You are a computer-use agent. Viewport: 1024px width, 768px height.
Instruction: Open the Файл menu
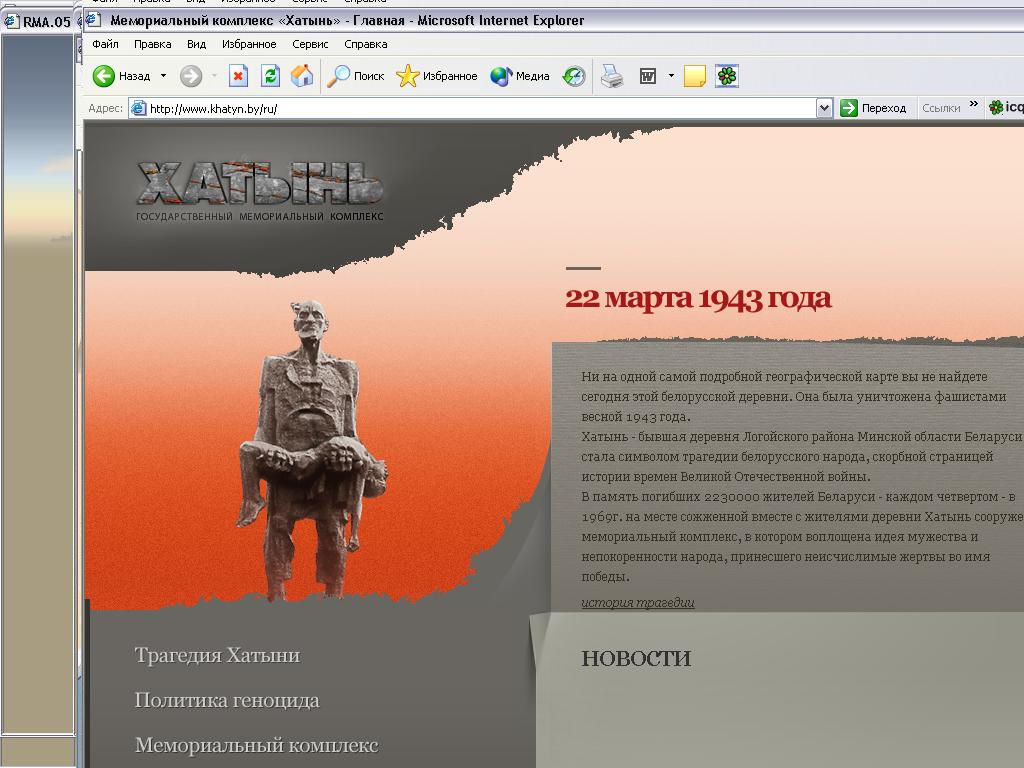(105, 44)
